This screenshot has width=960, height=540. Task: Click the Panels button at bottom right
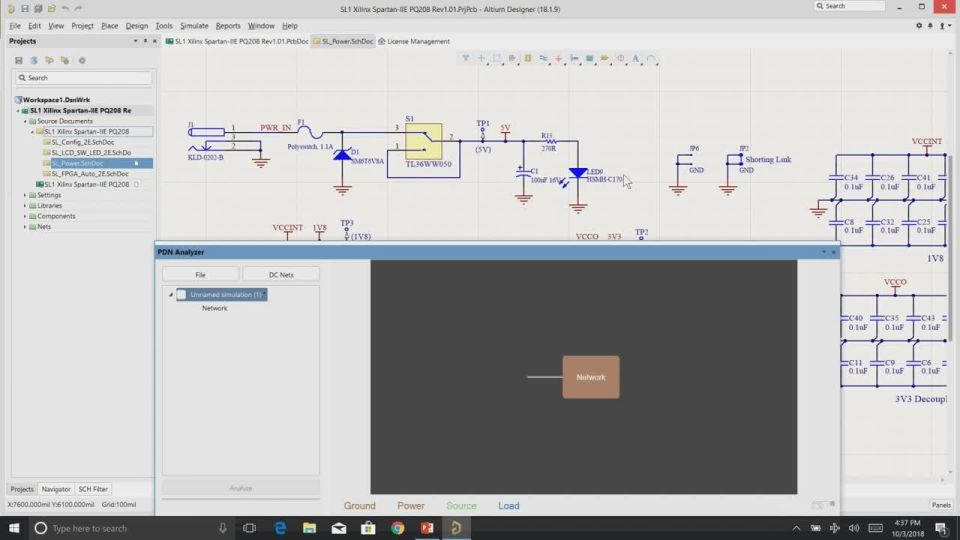(941, 505)
